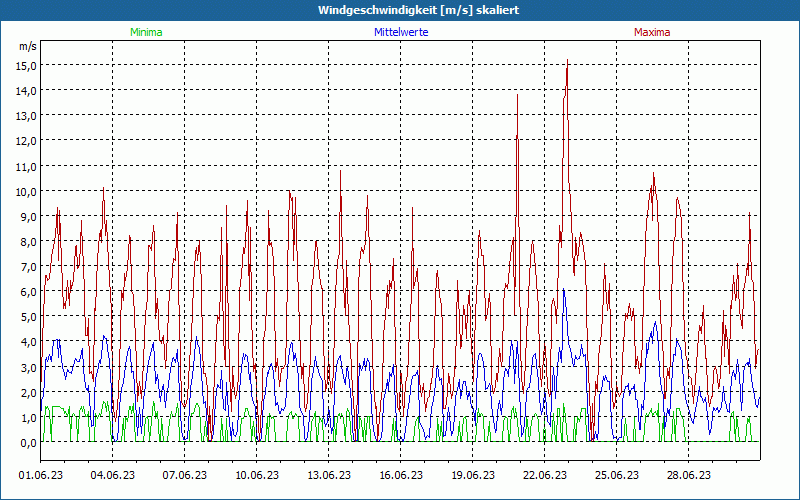Click the 01.06.23 date label

(41, 475)
